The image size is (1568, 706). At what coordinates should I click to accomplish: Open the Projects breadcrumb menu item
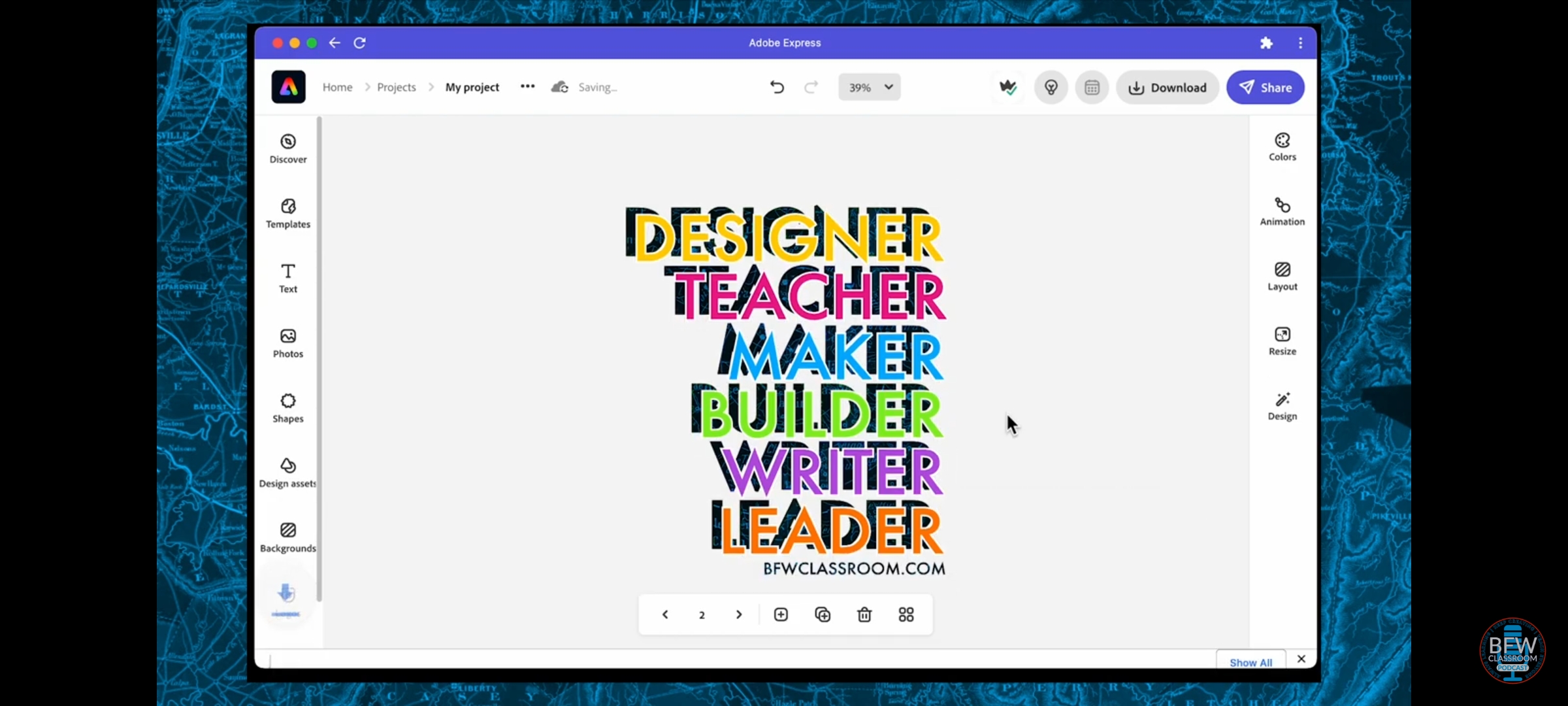pos(396,87)
